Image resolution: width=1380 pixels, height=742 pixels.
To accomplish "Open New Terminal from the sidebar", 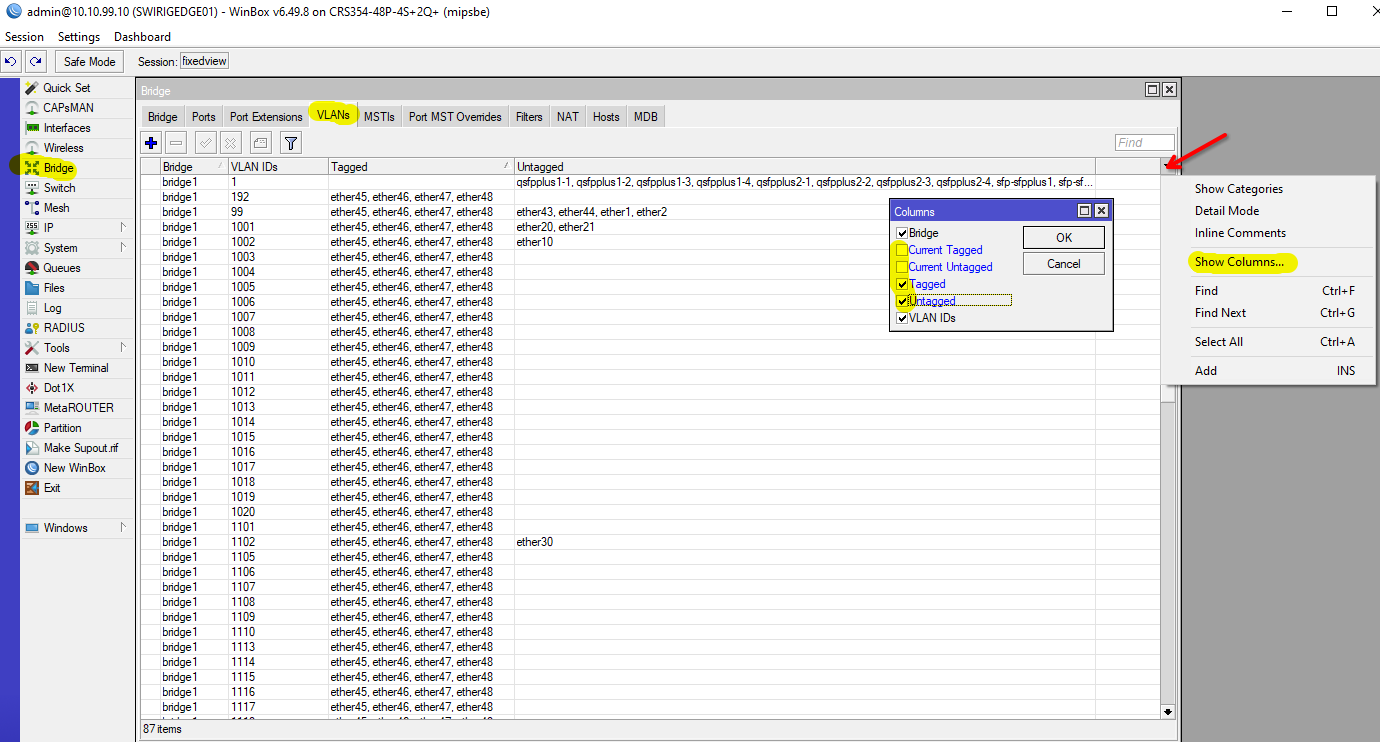I will pyautogui.click(x=75, y=368).
